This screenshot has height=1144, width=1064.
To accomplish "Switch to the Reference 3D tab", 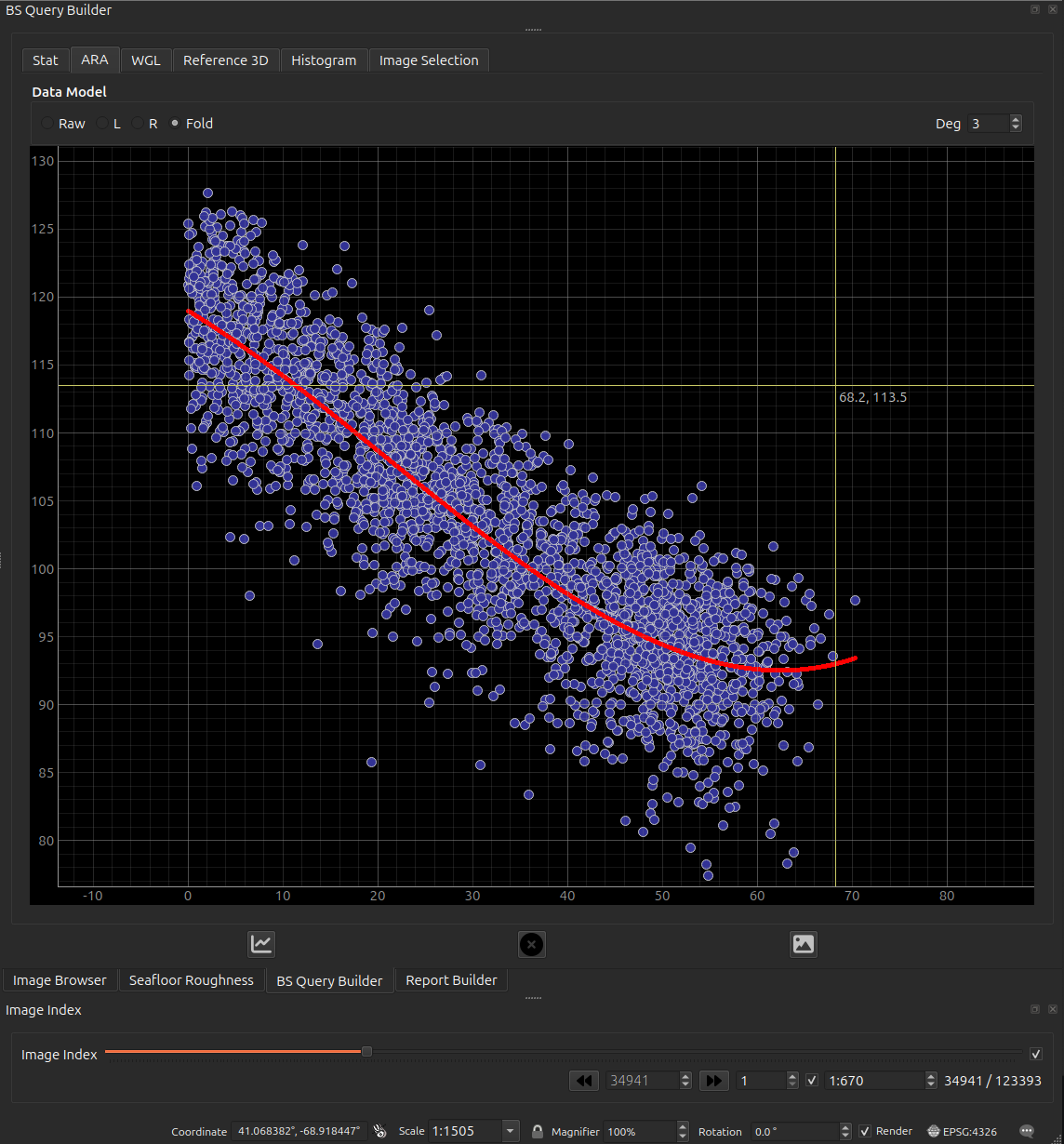I will coord(226,60).
